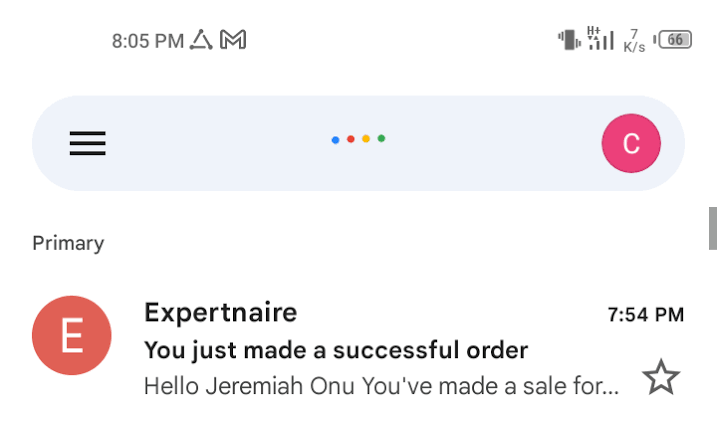Image resolution: width=717 pixels, height=428 pixels.
Task: Open the Expertnaire sender name
Action: [221, 313]
